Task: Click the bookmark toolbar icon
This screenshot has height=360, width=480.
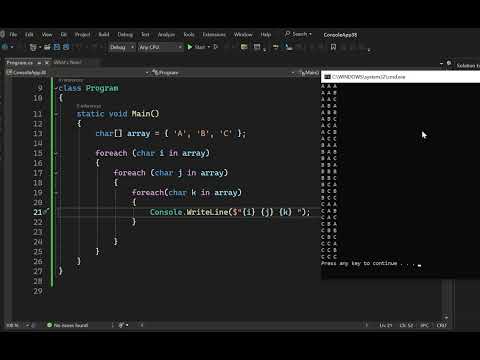Action: (x=333, y=47)
